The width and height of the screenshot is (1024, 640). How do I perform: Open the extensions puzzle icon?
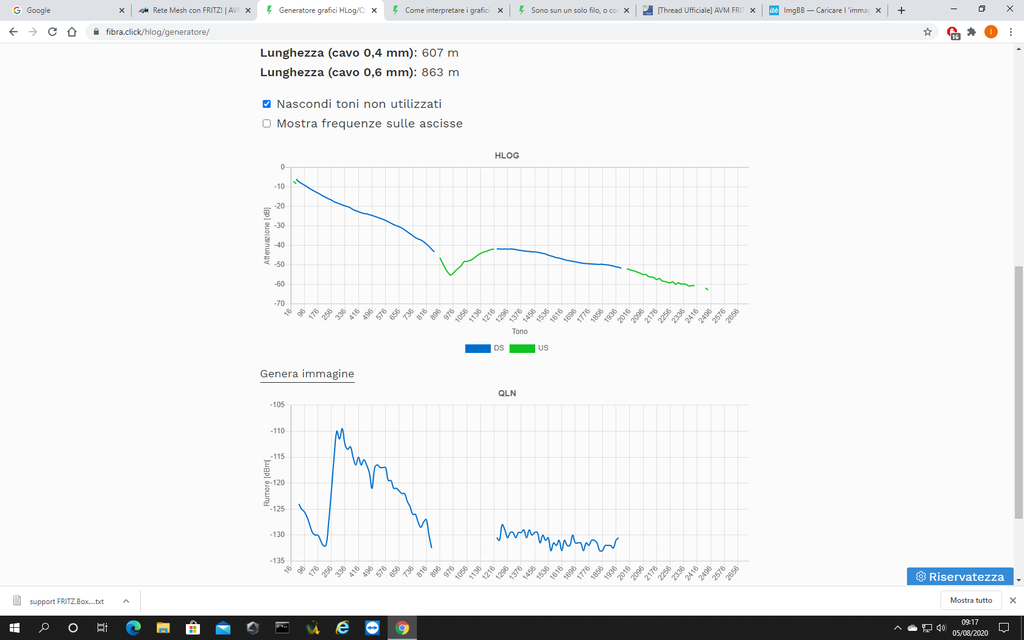coord(972,31)
